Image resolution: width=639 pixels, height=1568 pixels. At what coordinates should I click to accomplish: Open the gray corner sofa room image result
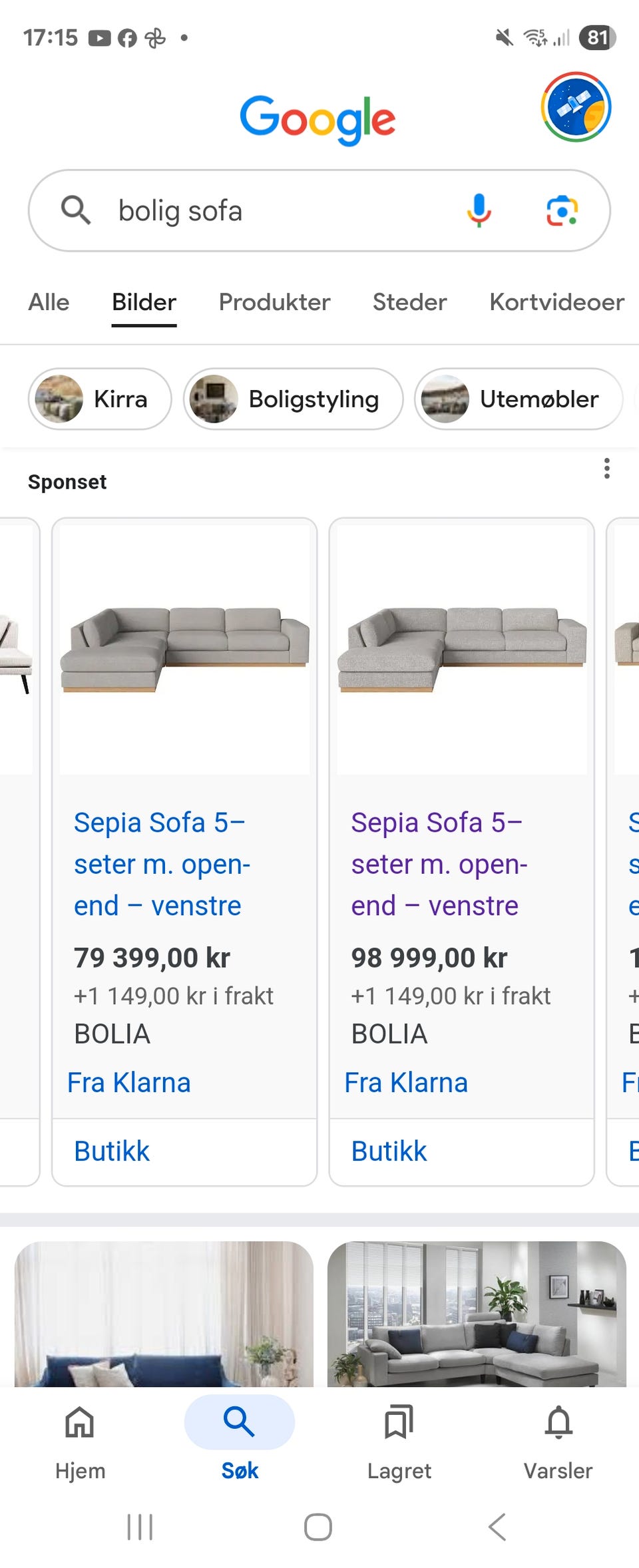(477, 1314)
